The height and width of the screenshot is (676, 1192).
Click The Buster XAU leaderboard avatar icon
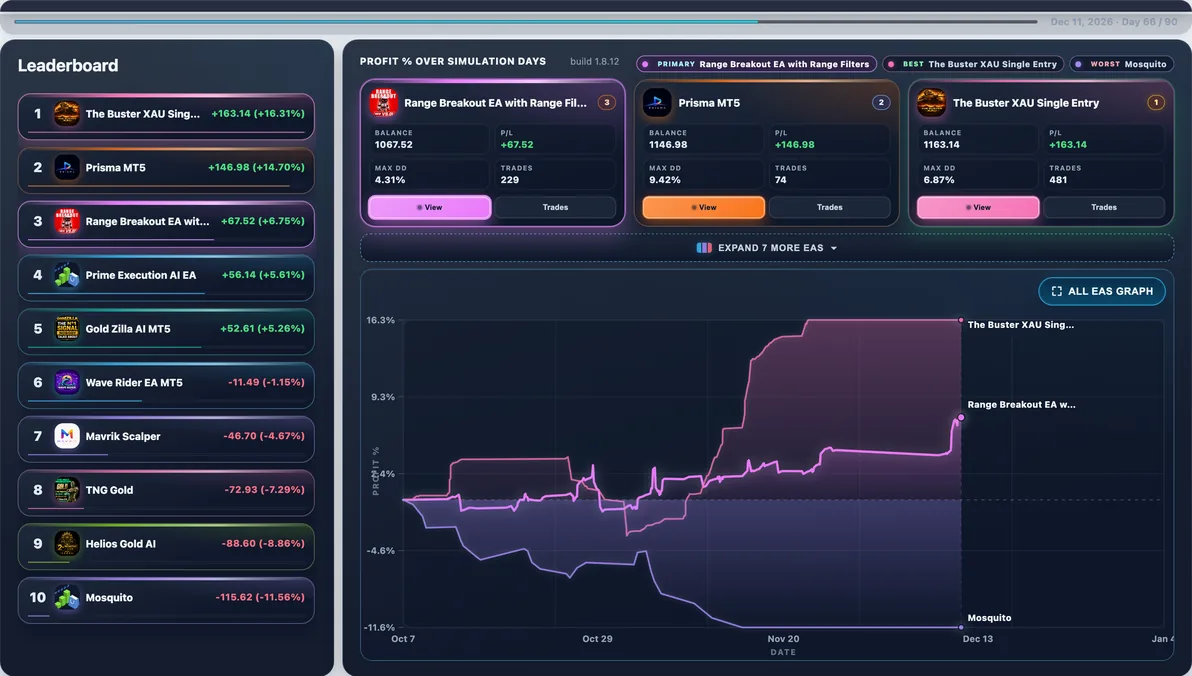point(66,114)
